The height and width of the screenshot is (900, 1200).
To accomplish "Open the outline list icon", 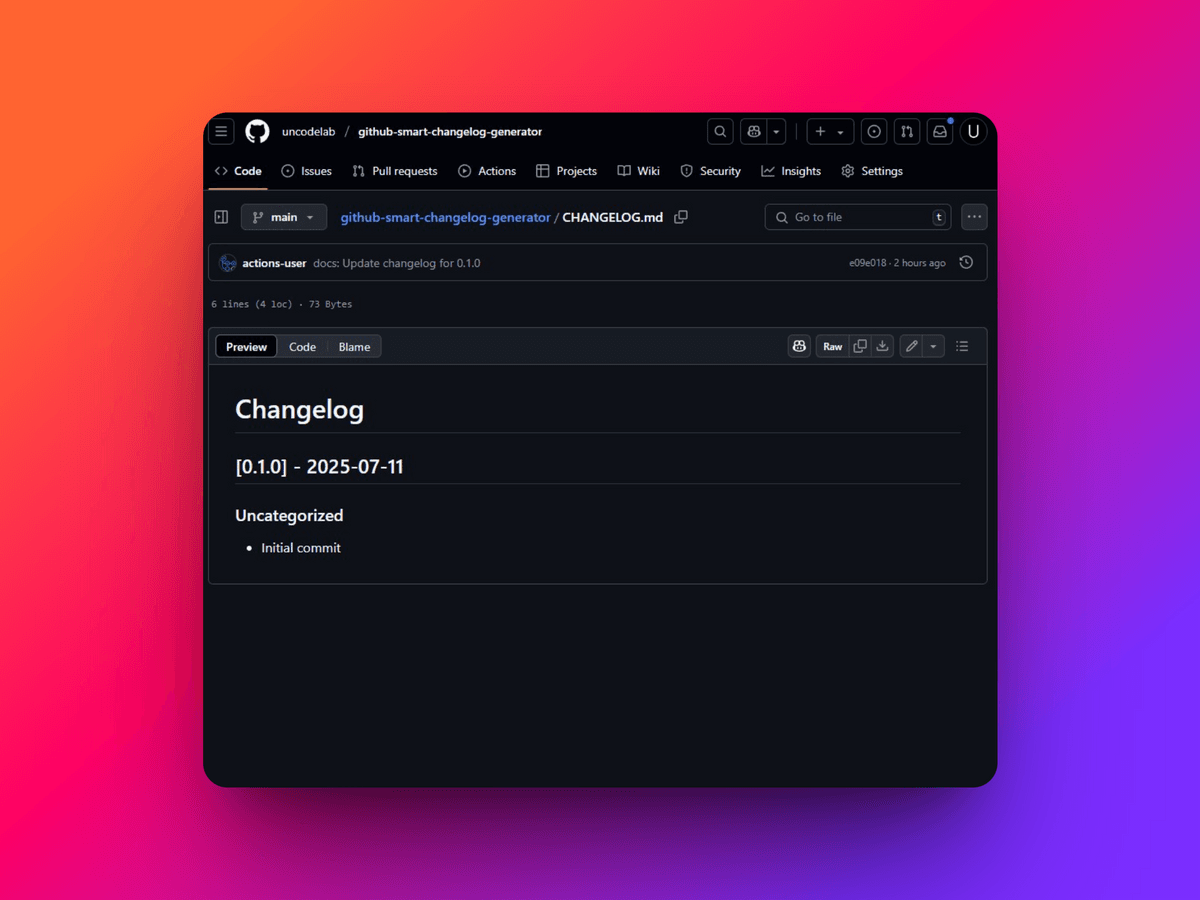I will tap(962, 347).
